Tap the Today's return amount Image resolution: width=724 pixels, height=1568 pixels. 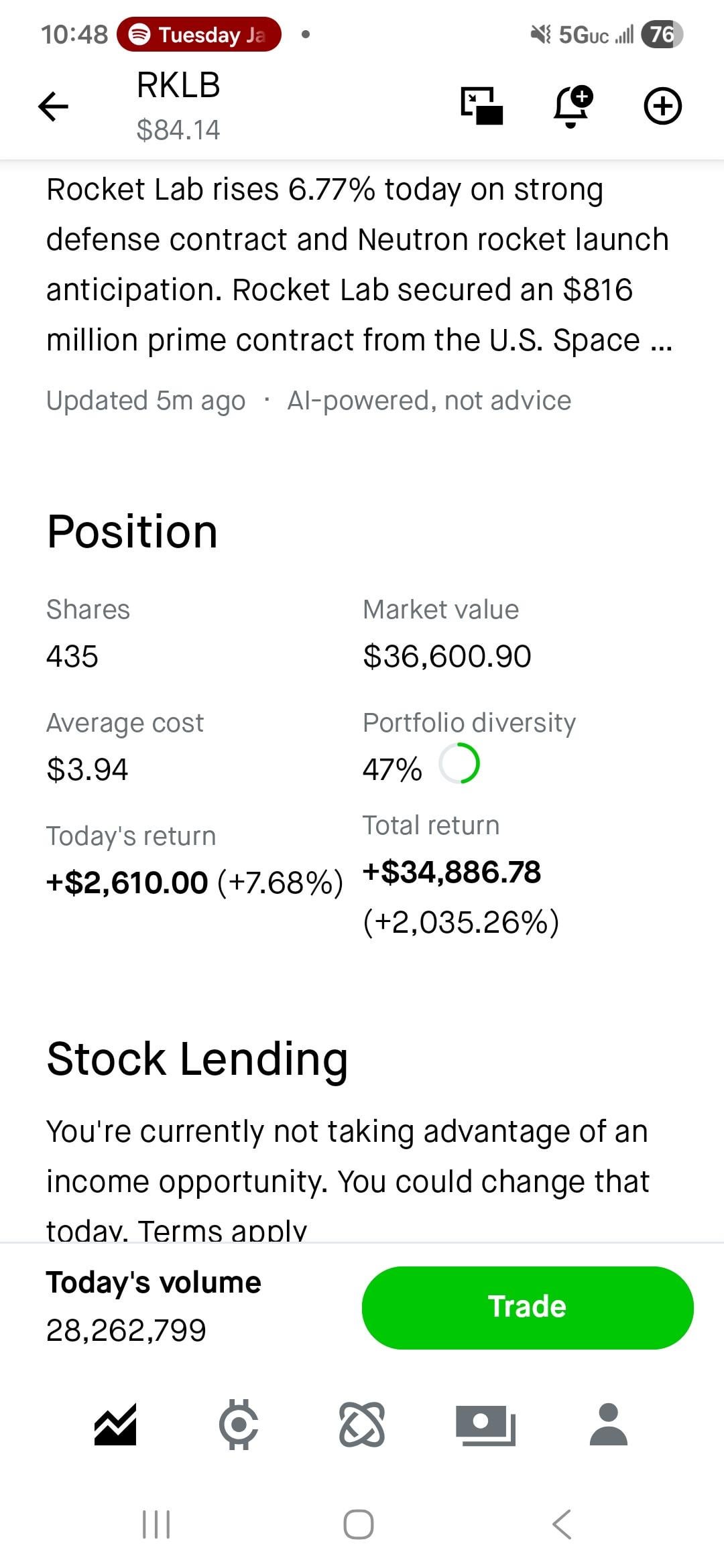[x=127, y=883]
